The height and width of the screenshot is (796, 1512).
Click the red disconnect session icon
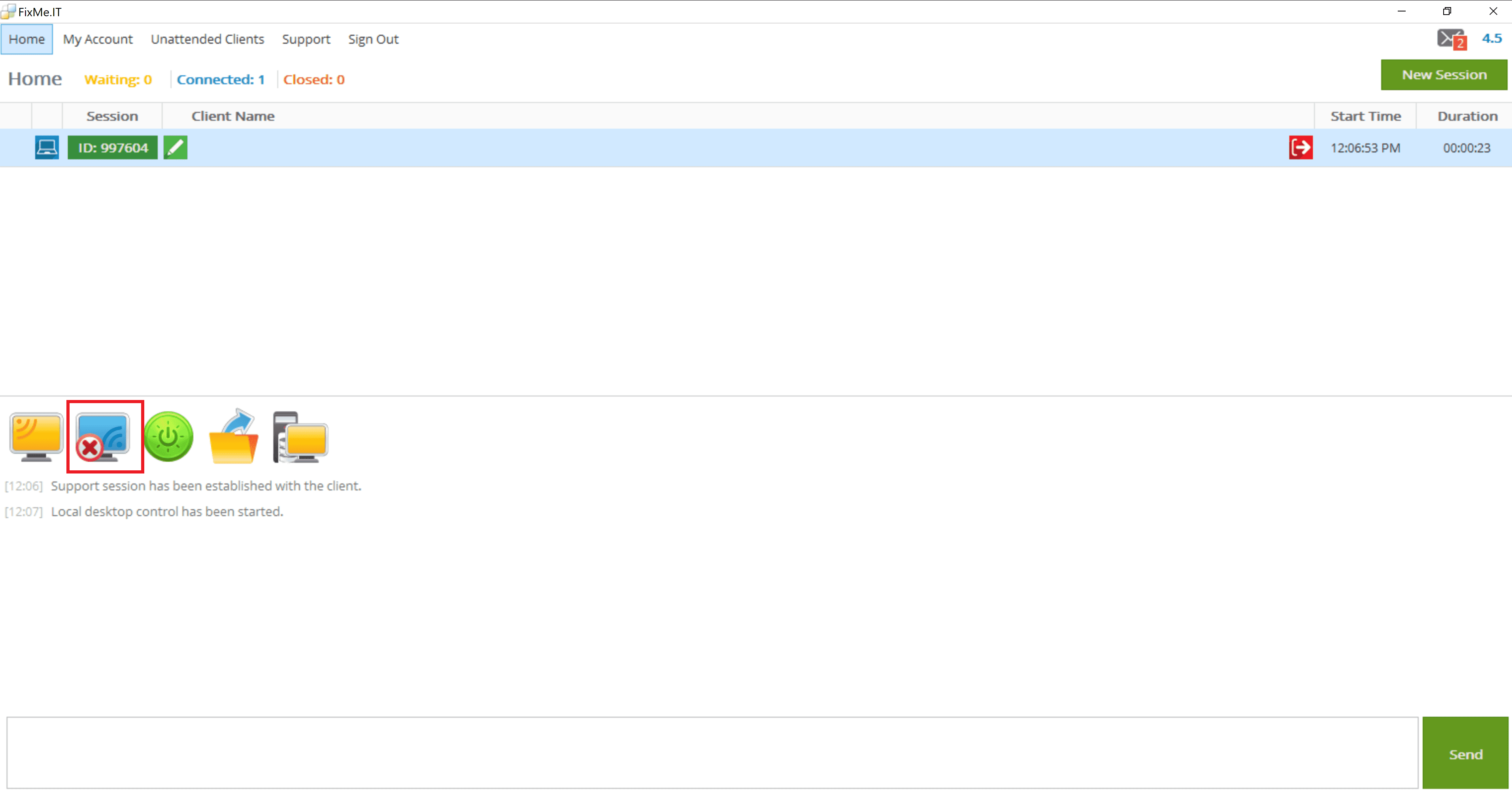[x=1301, y=147]
